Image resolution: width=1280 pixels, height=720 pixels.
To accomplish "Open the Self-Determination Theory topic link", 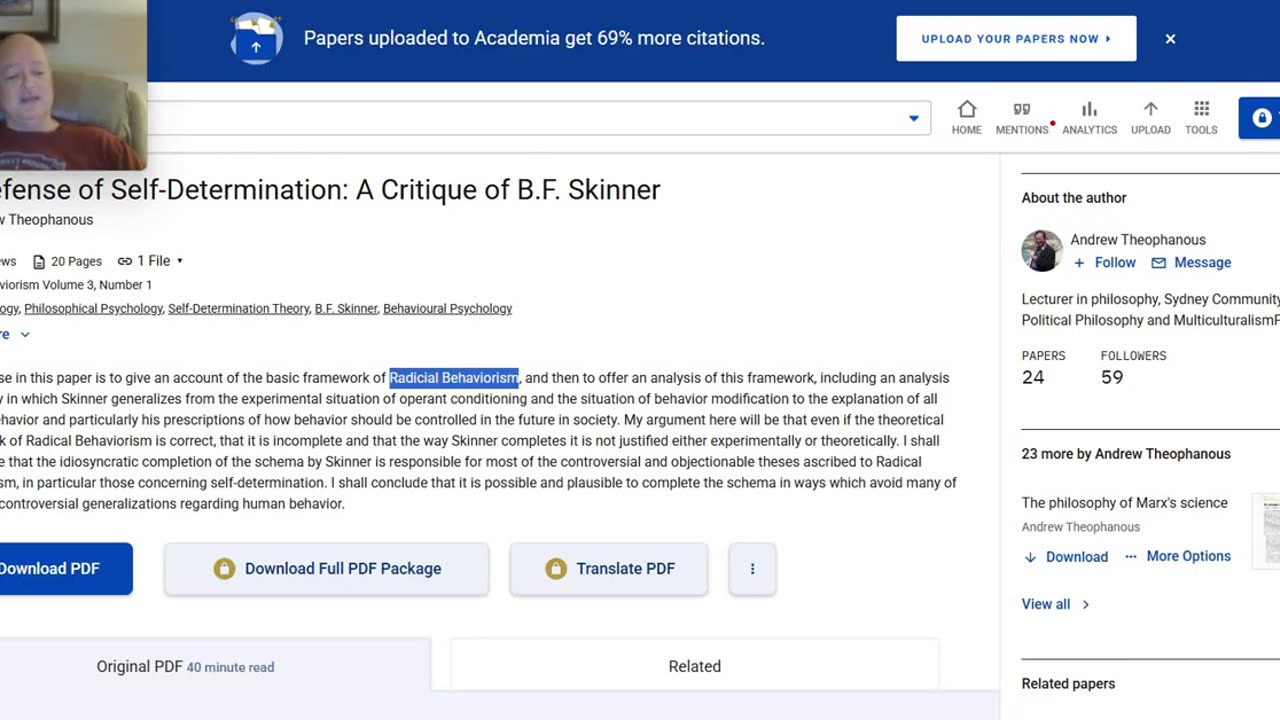I will tap(238, 309).
